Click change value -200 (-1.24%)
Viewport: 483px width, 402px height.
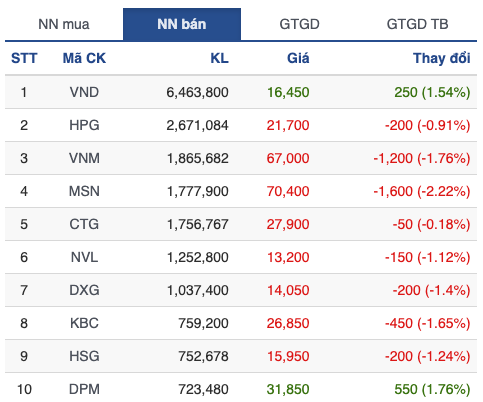[428, 356]
